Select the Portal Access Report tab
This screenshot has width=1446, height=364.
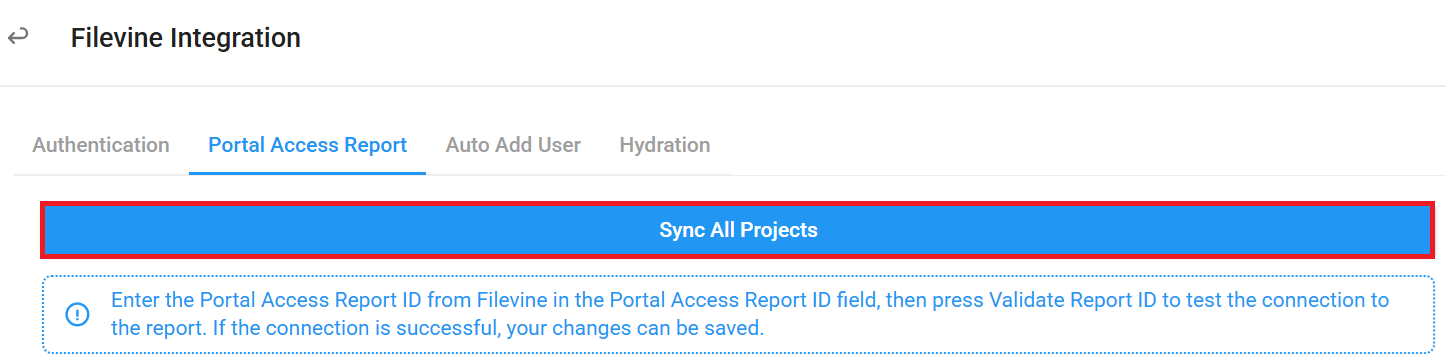[307, 145]
